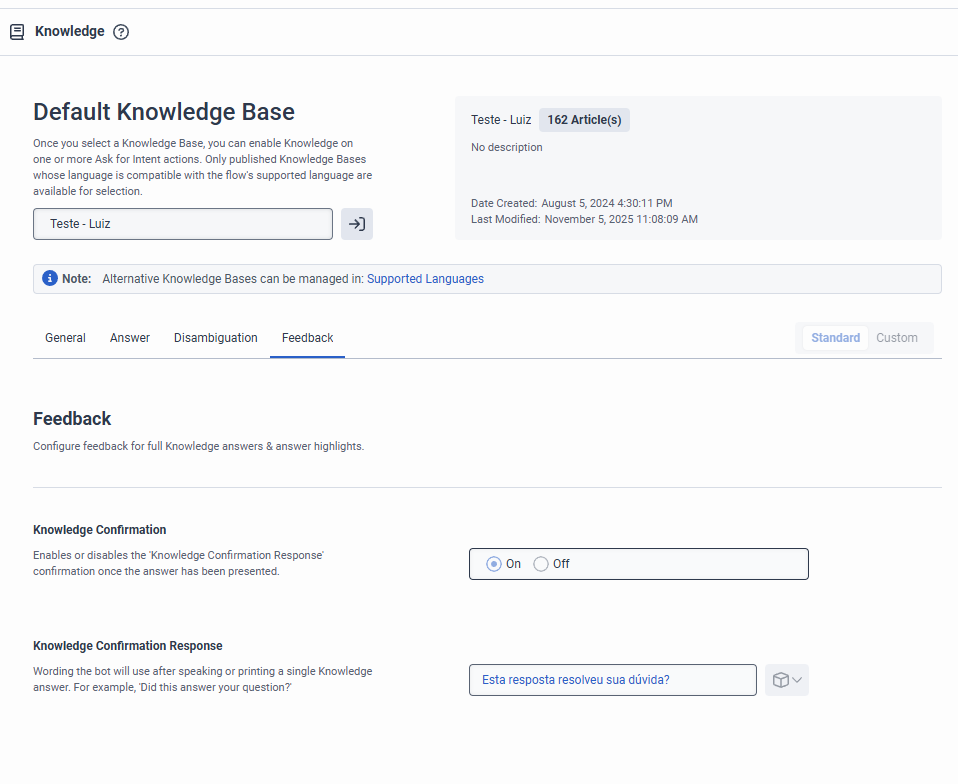
Task: Open the Teste - Luiz knowledge base selector
Action: 183,224
